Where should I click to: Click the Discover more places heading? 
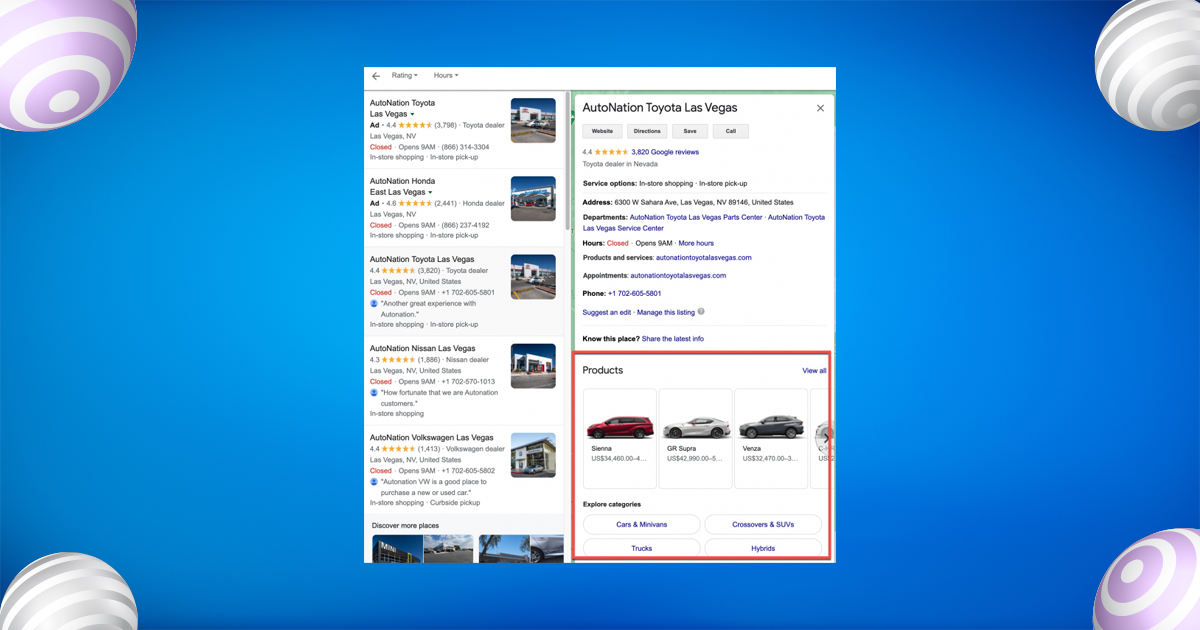(405, 525)
